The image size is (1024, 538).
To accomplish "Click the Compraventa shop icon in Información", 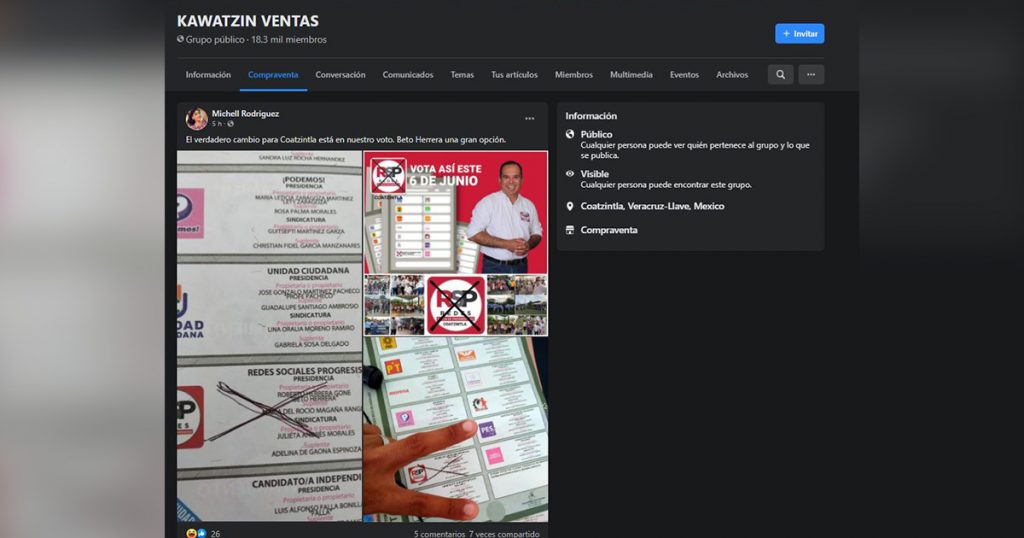I will [570, 230].
